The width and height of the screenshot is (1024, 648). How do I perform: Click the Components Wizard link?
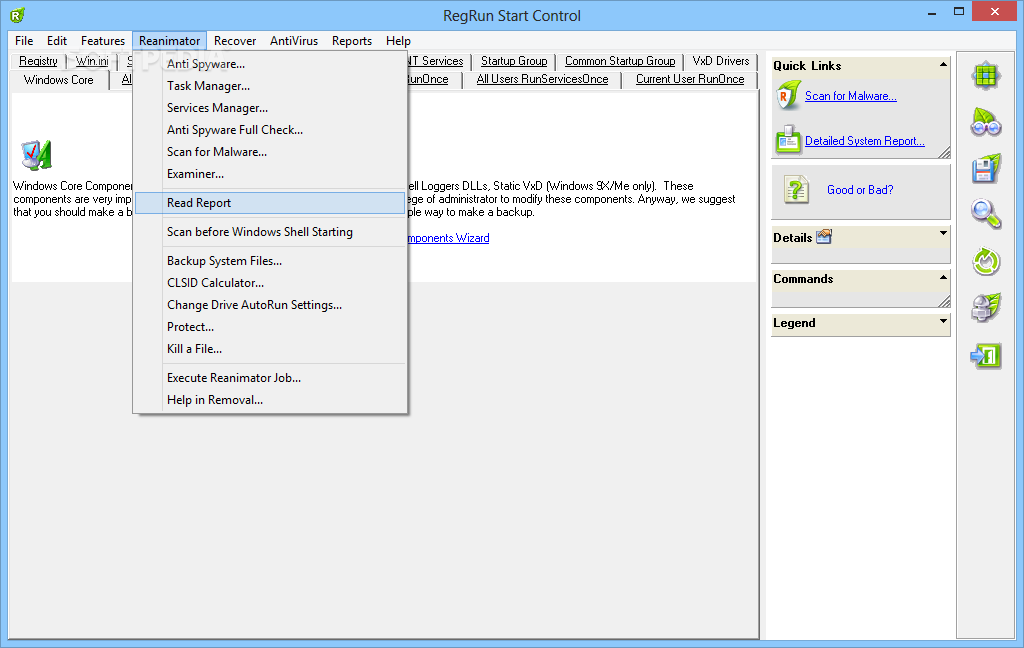pos(448,238)
